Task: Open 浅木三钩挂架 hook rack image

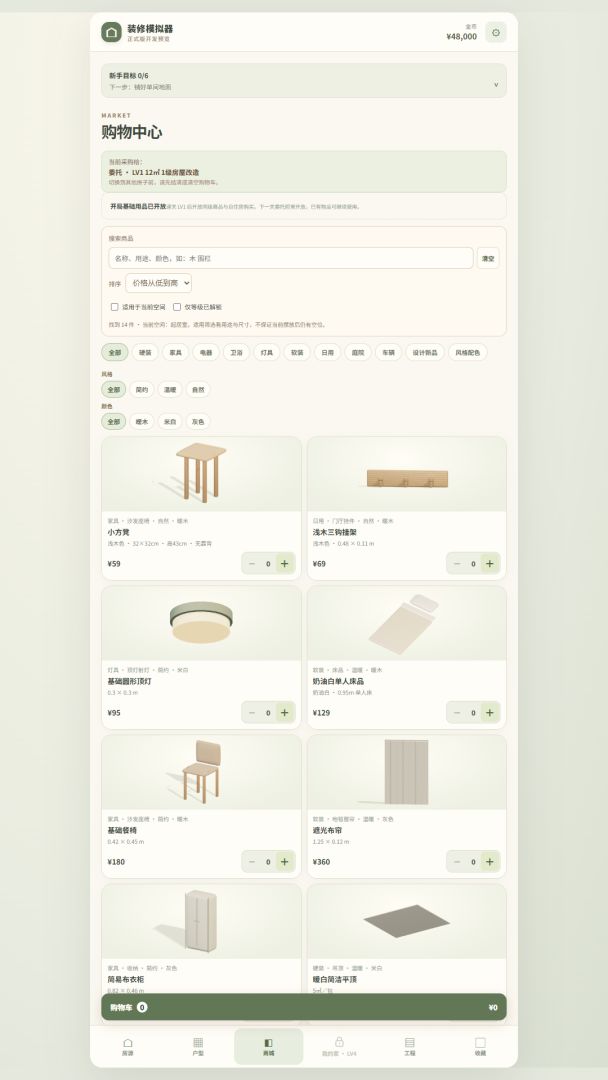Action: (406, 474)
